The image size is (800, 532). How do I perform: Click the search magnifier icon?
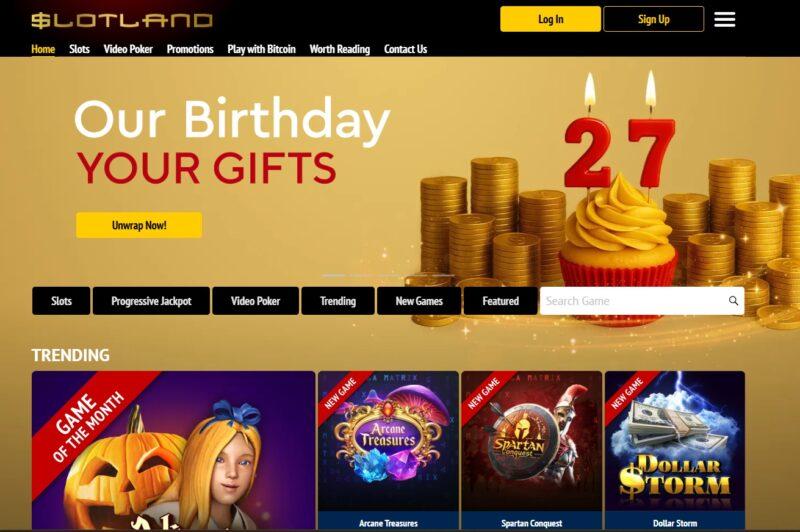click(x=733, y=301)
